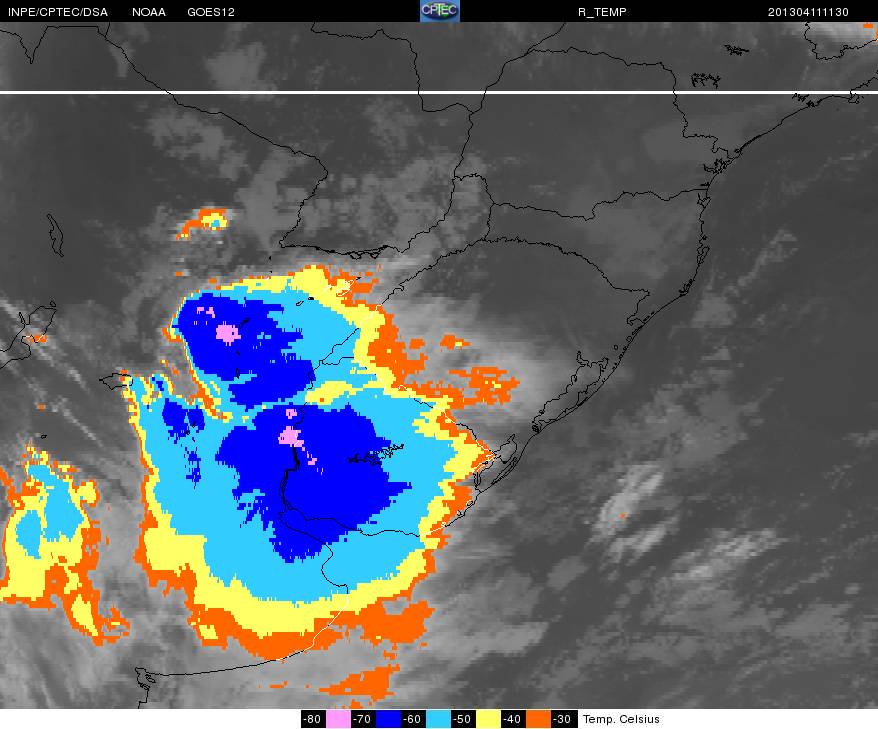Click the GOES12 satellite label
Image resolution: width=878 pixels, height=729 pixels.
click(211, 12)
